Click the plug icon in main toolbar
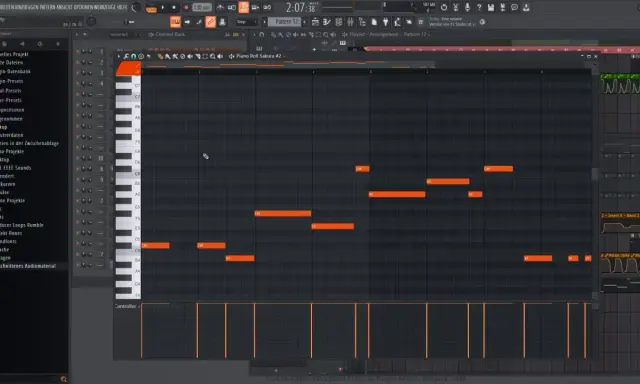Screen dimensions: 640x384 coord(386,22)
